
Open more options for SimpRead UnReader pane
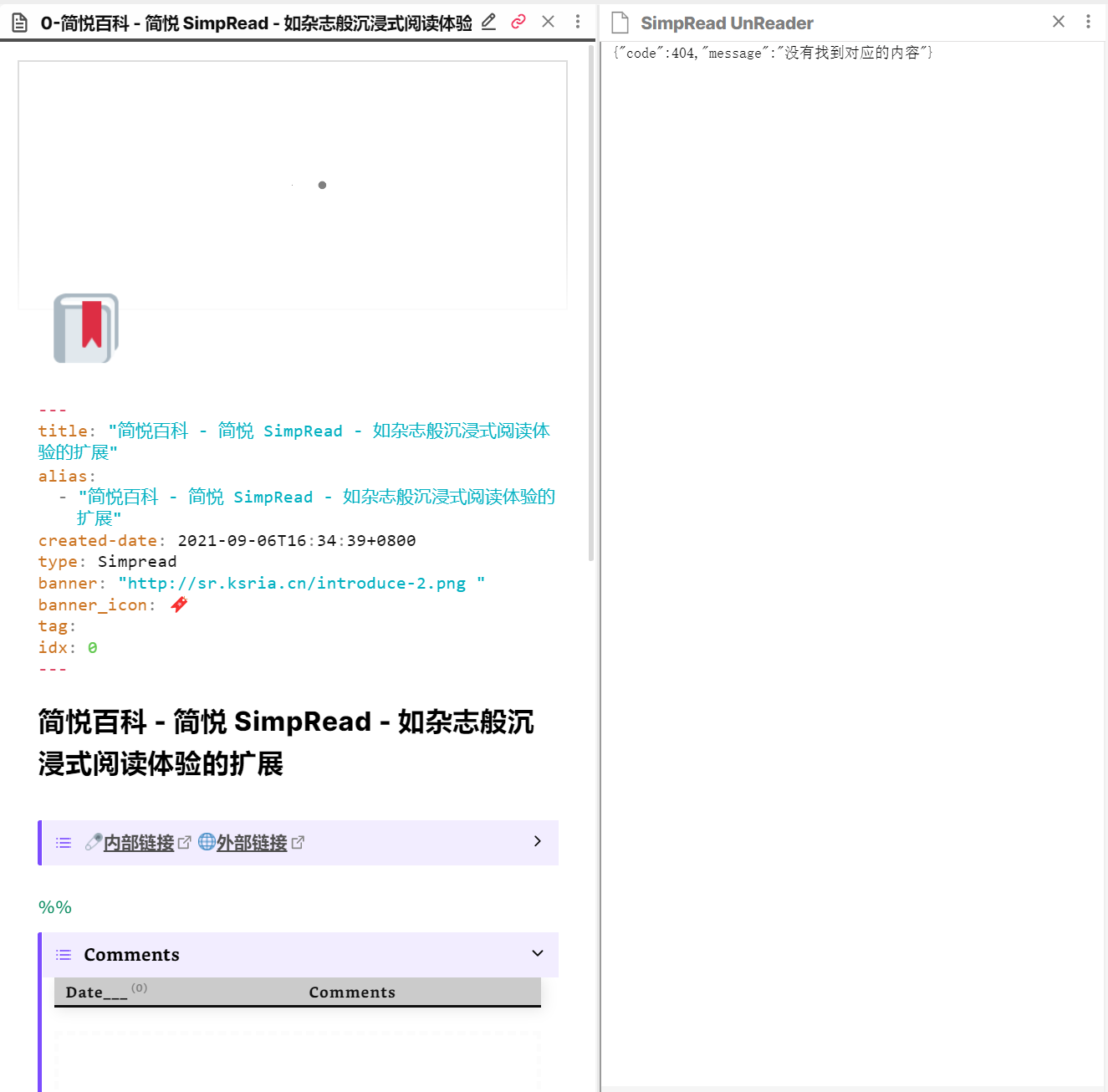(1088, 22)
